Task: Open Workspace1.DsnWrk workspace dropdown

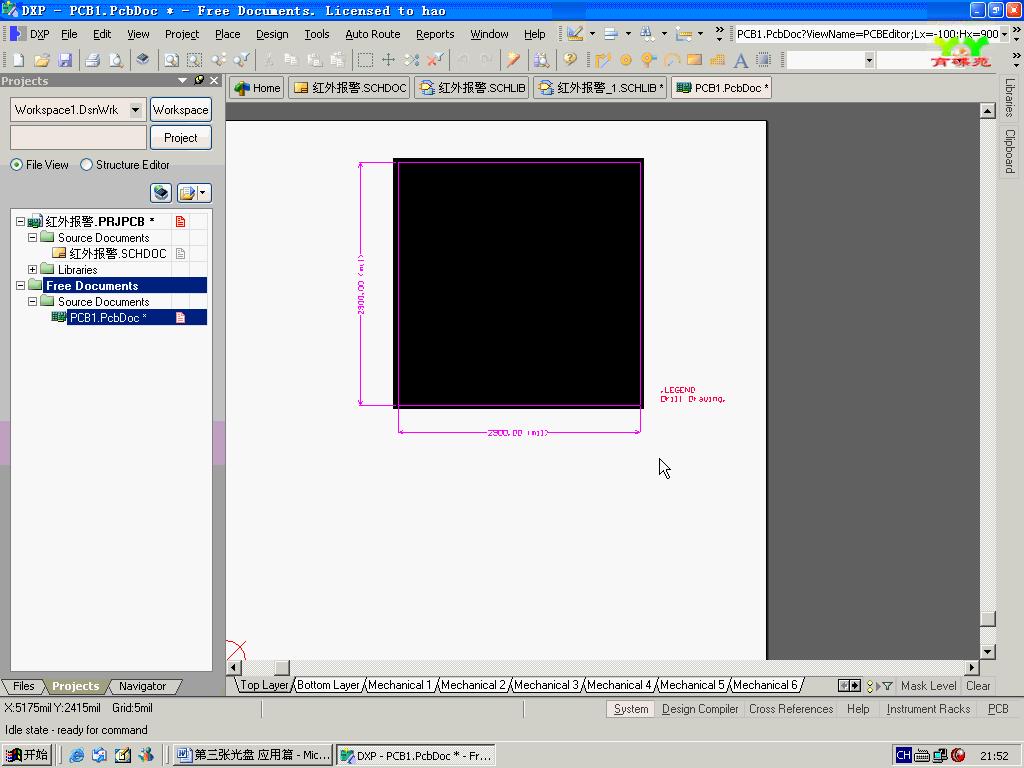Action: pos(135,110)
